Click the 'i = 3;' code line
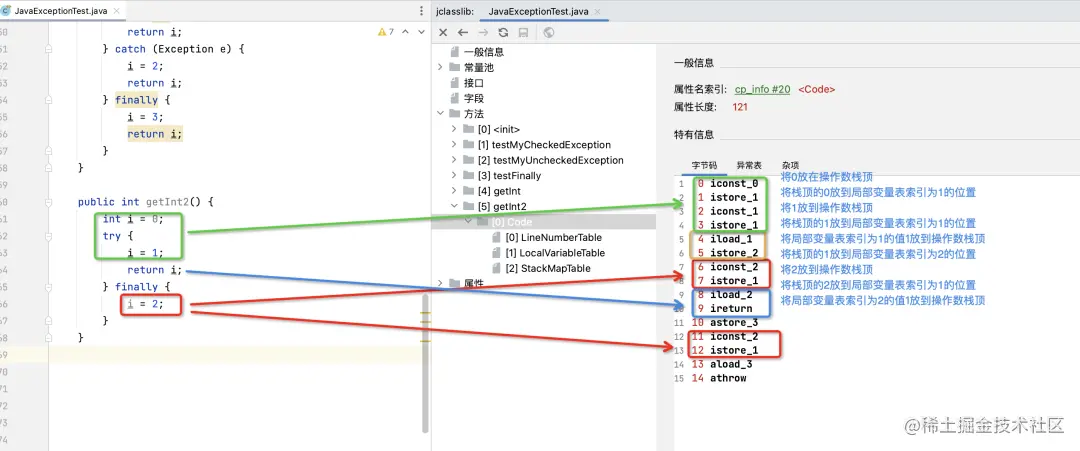This screenshot has height=451, width=1080. pos(145,117)
